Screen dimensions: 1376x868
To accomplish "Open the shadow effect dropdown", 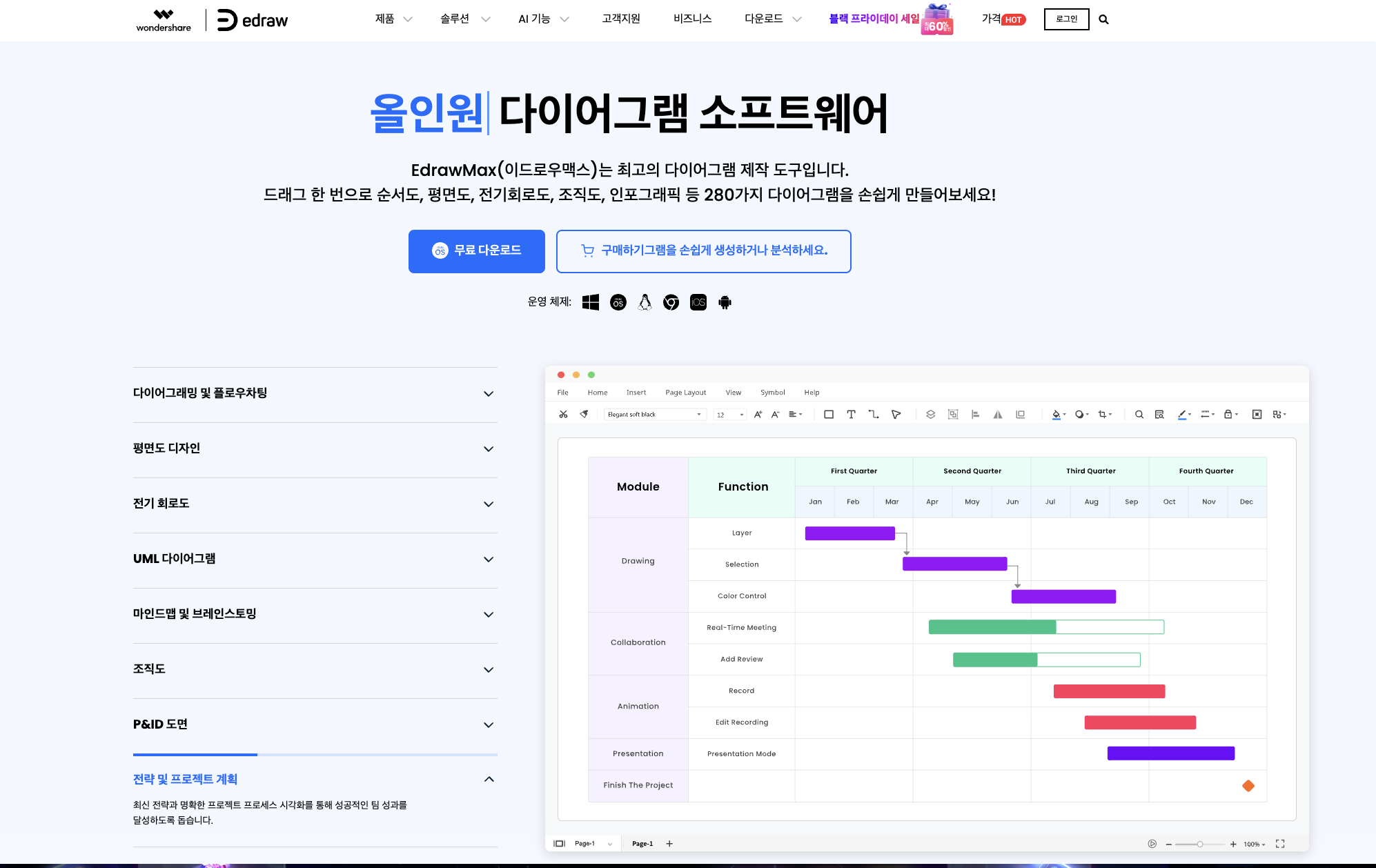I will tap(1081, 415).
